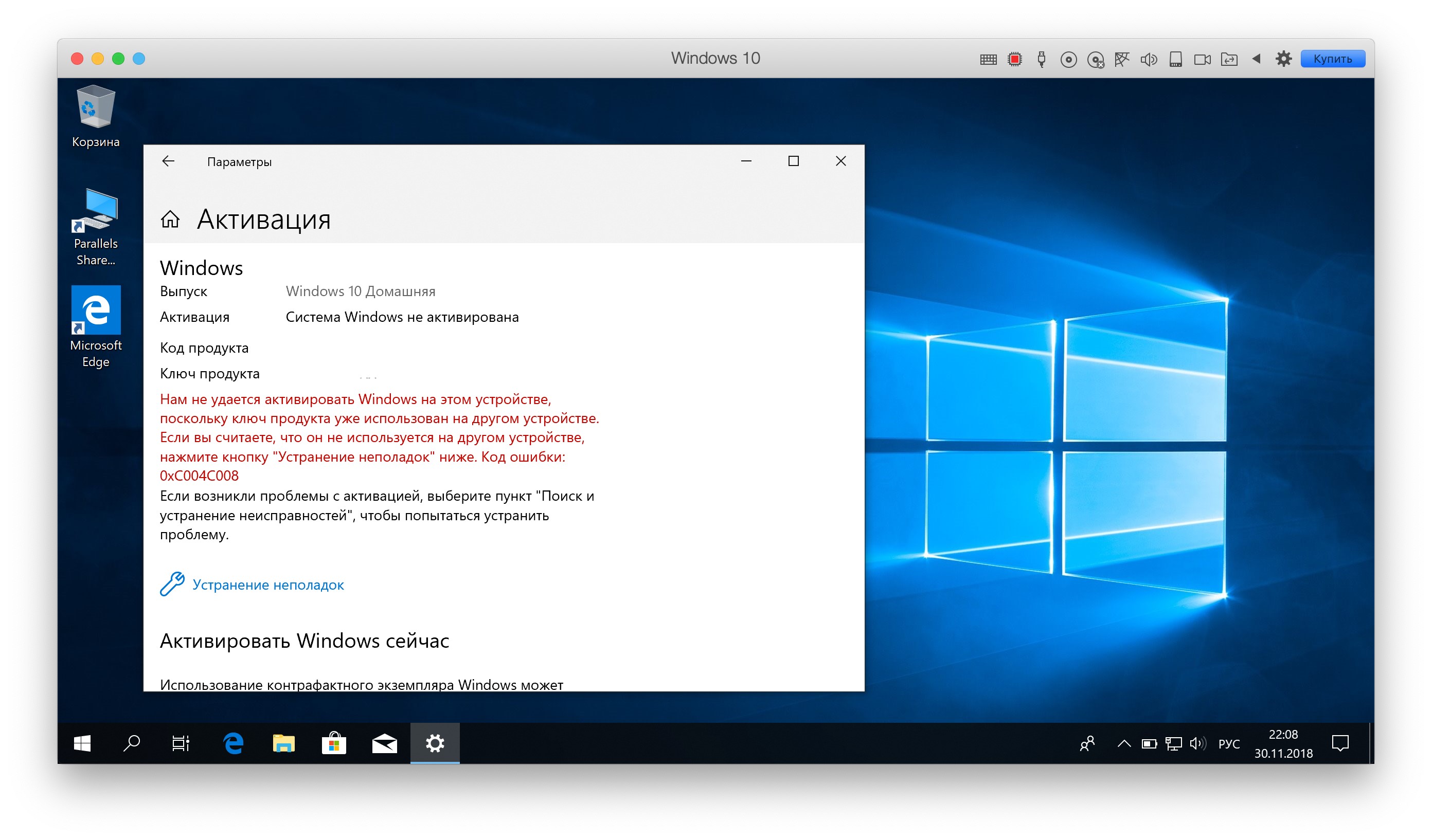This screenshot has height=840, width=1432.
Task: Click the green full-screen circle in Parallels titlebar
Action: (x=118, y=59)
